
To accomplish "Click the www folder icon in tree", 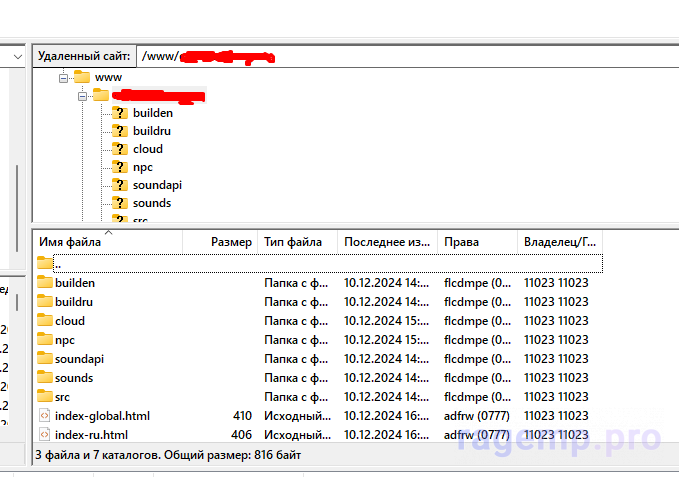I will click(x=82, y=77).
